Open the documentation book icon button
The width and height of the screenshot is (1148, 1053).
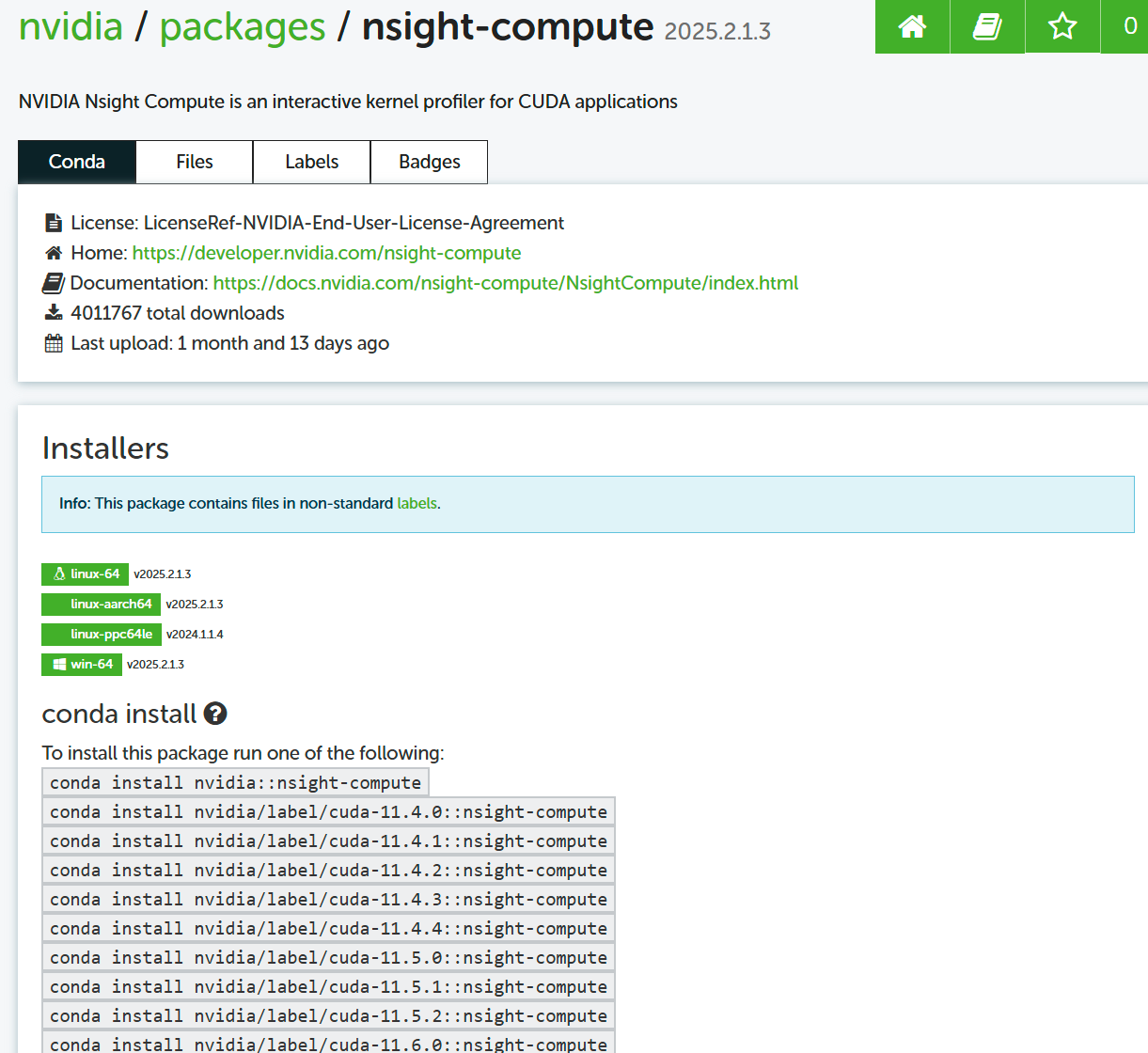(x=987, y=26)
